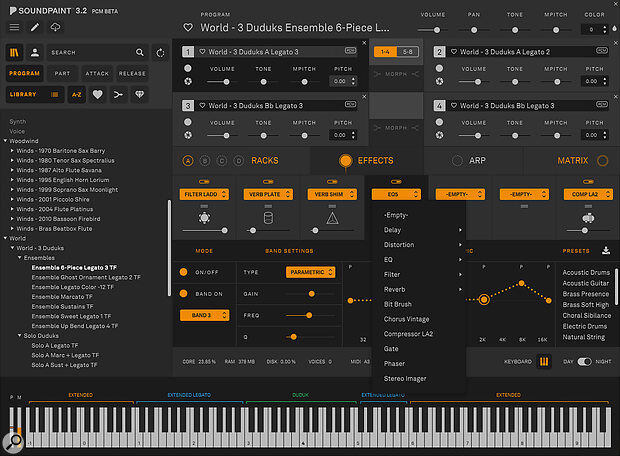Screen dimensions: 620x456
Task: Click the Verb Plate cylinder icon
Action: click(268, 218)
